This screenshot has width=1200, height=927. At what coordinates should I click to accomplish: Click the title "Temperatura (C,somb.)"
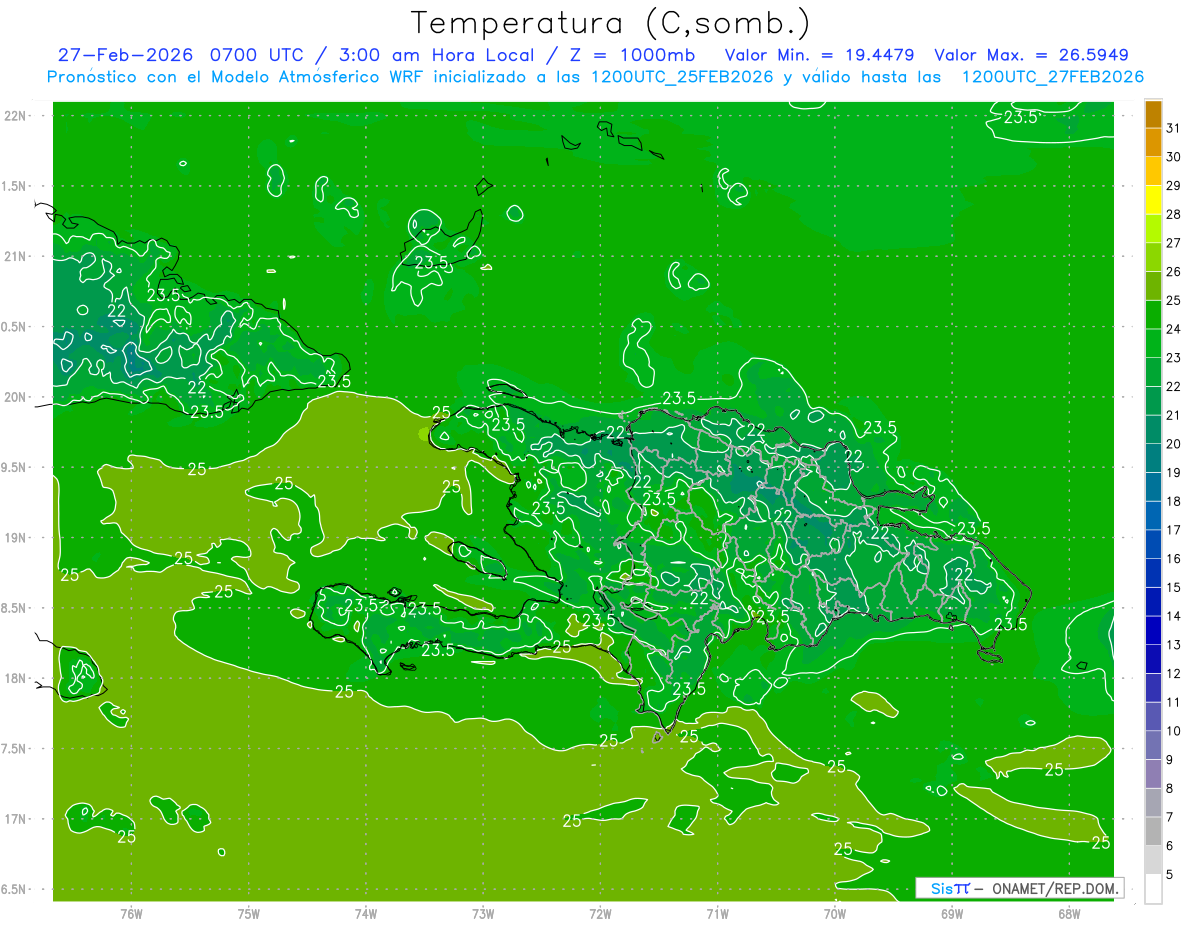pos(611,23)
